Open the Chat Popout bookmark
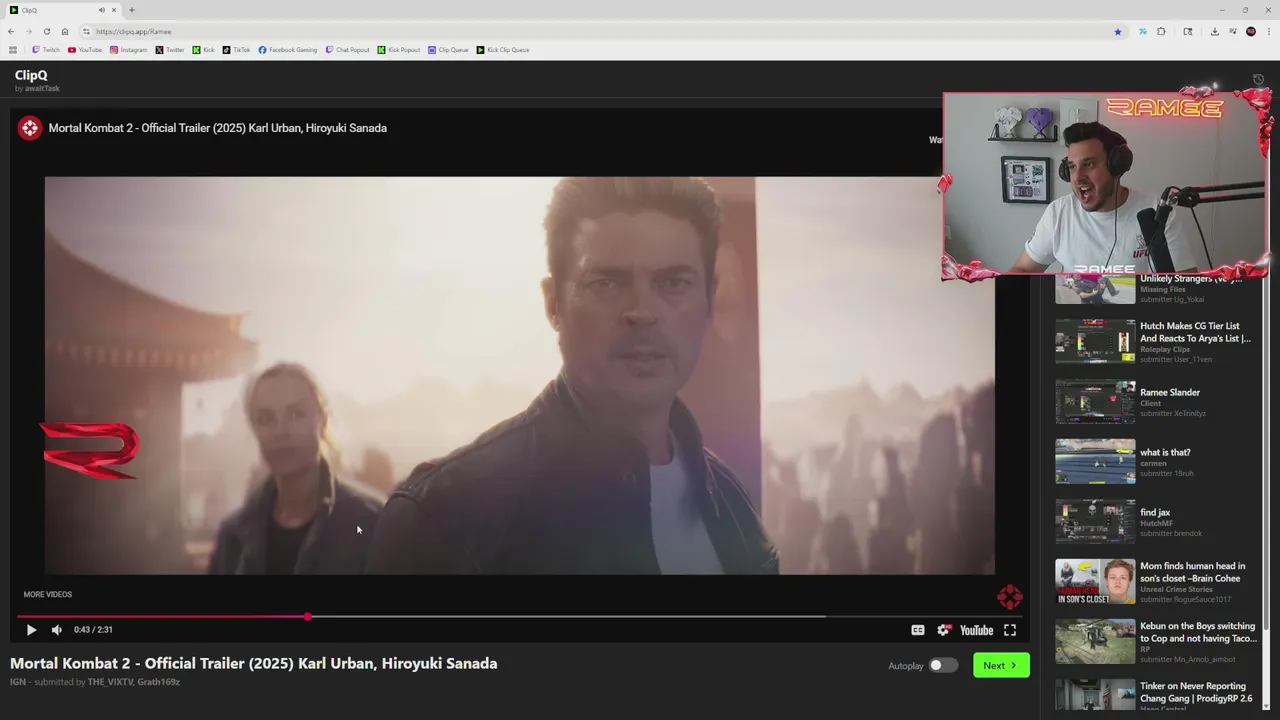This screenshot has width=1280, height=720. [348, 50]
